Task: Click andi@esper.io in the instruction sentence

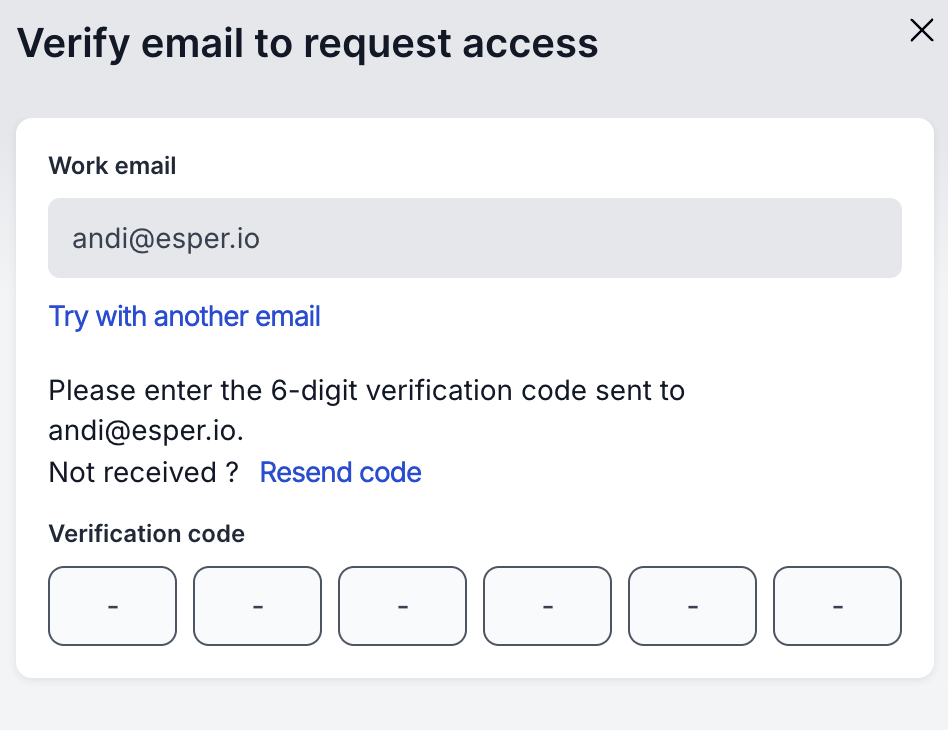Action: click(x=146, y=431)
